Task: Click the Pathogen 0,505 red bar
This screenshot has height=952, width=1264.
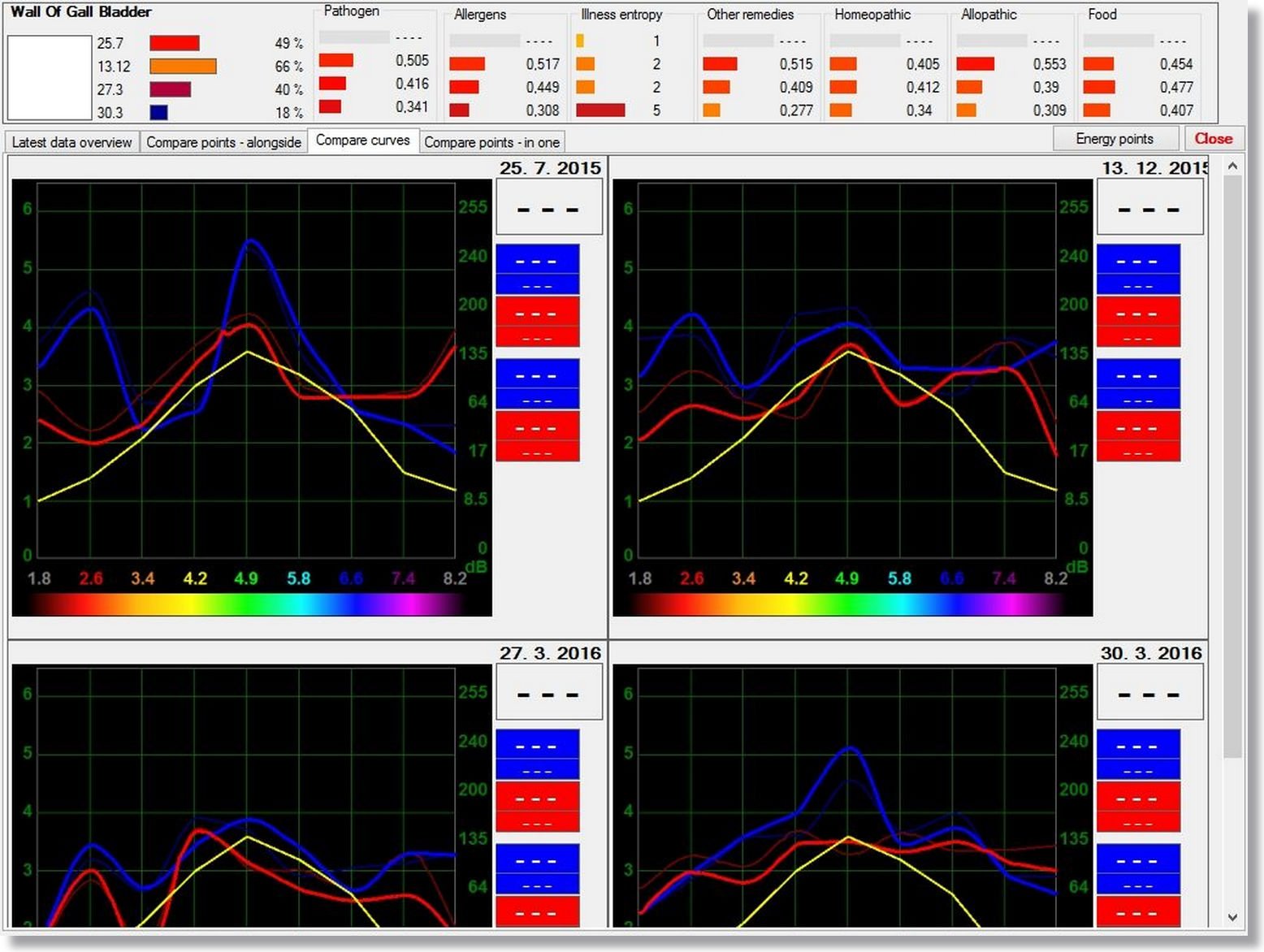Action: (x=335, y=60)
